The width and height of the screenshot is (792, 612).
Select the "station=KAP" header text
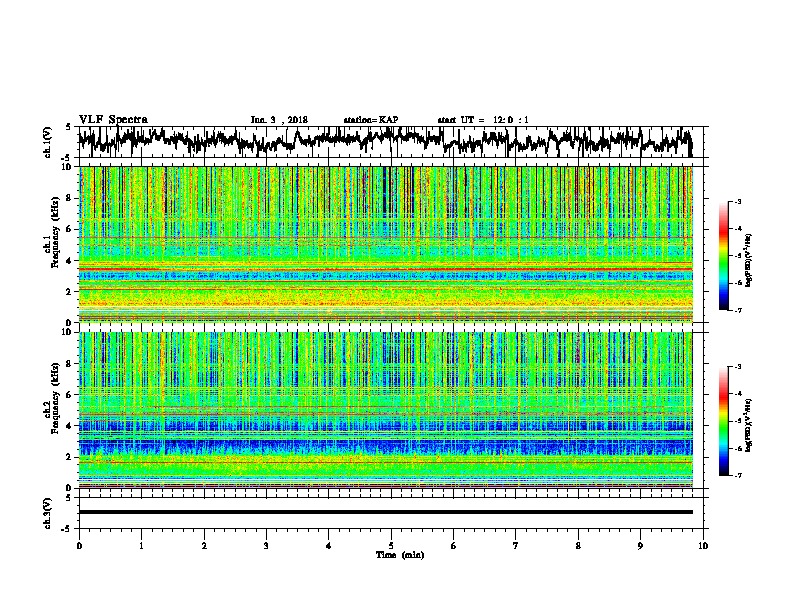[x=371, y=120]
